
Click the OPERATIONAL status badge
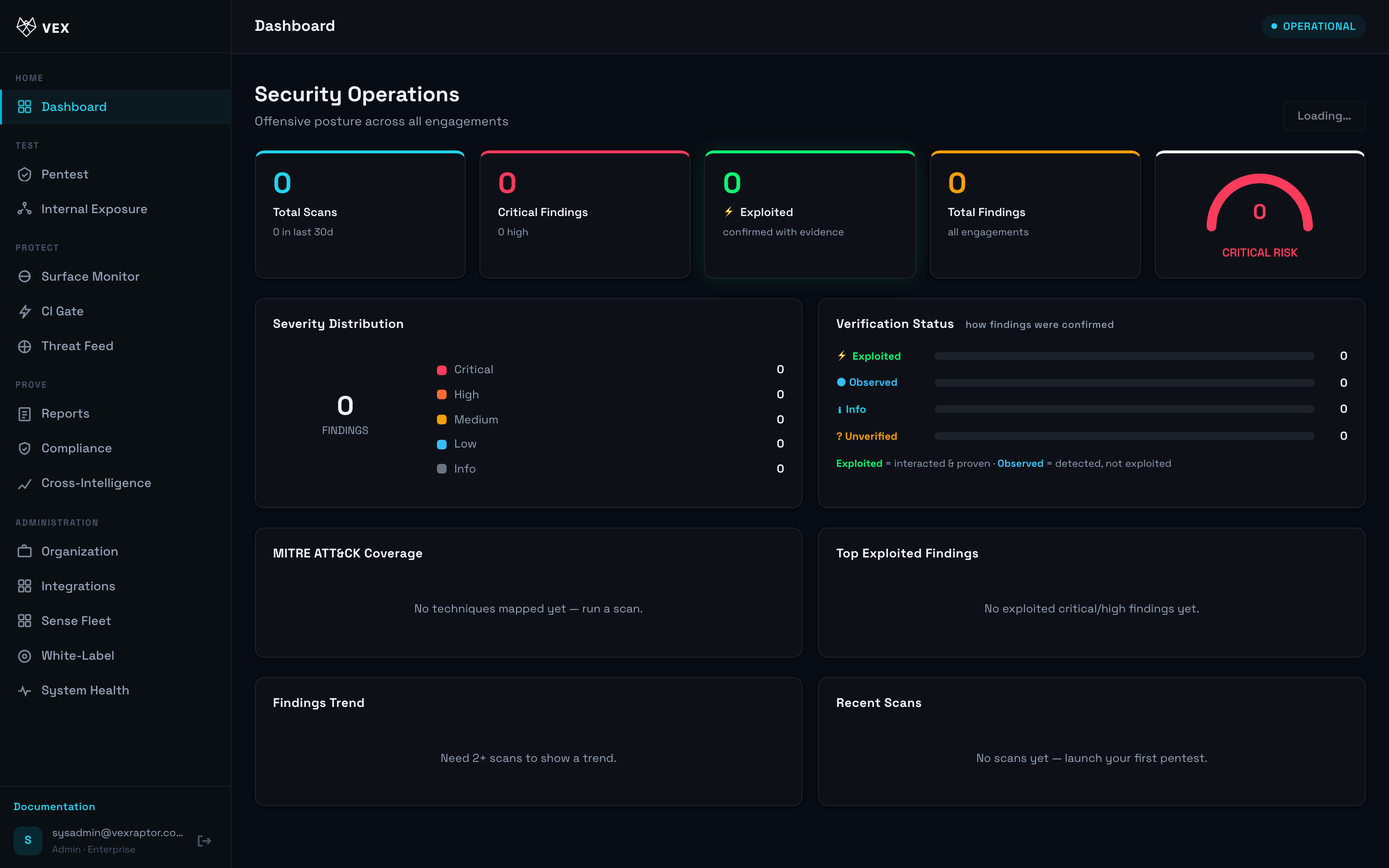tap(1313, 27)
